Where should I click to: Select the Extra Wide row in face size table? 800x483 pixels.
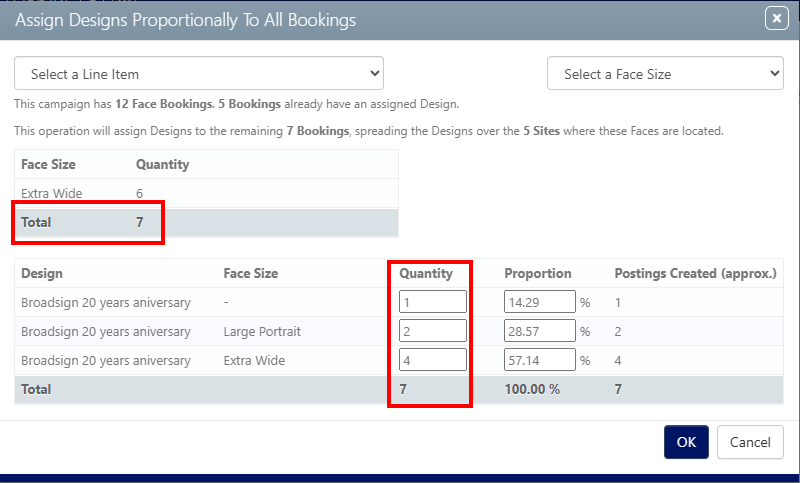(206, 193)
